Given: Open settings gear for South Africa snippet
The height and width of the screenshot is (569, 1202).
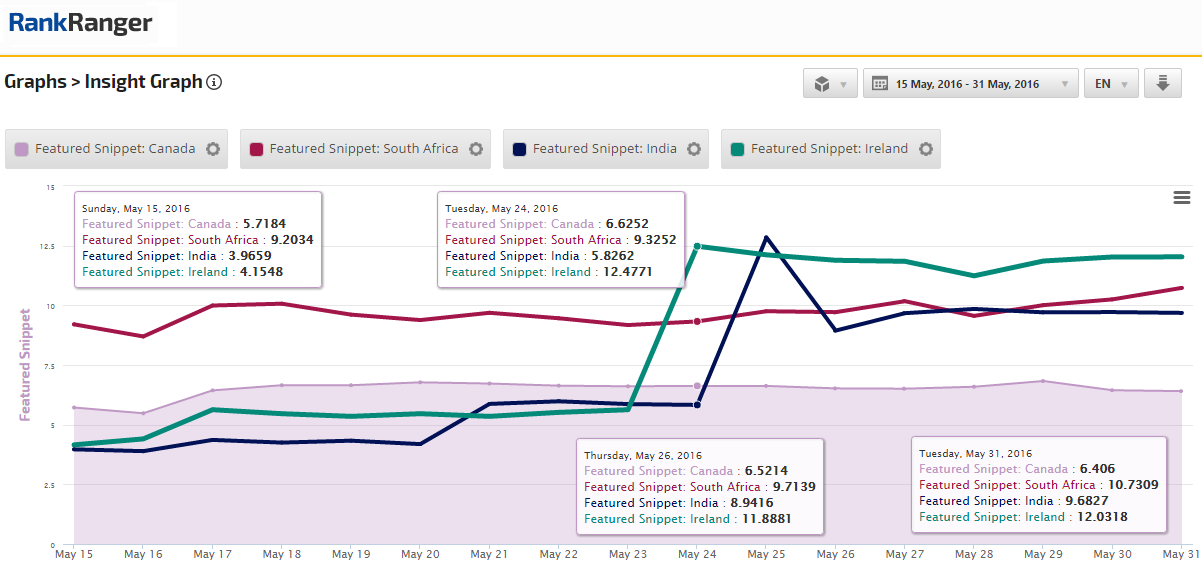Looking at the screenshot, I should (x=476, y=149).
